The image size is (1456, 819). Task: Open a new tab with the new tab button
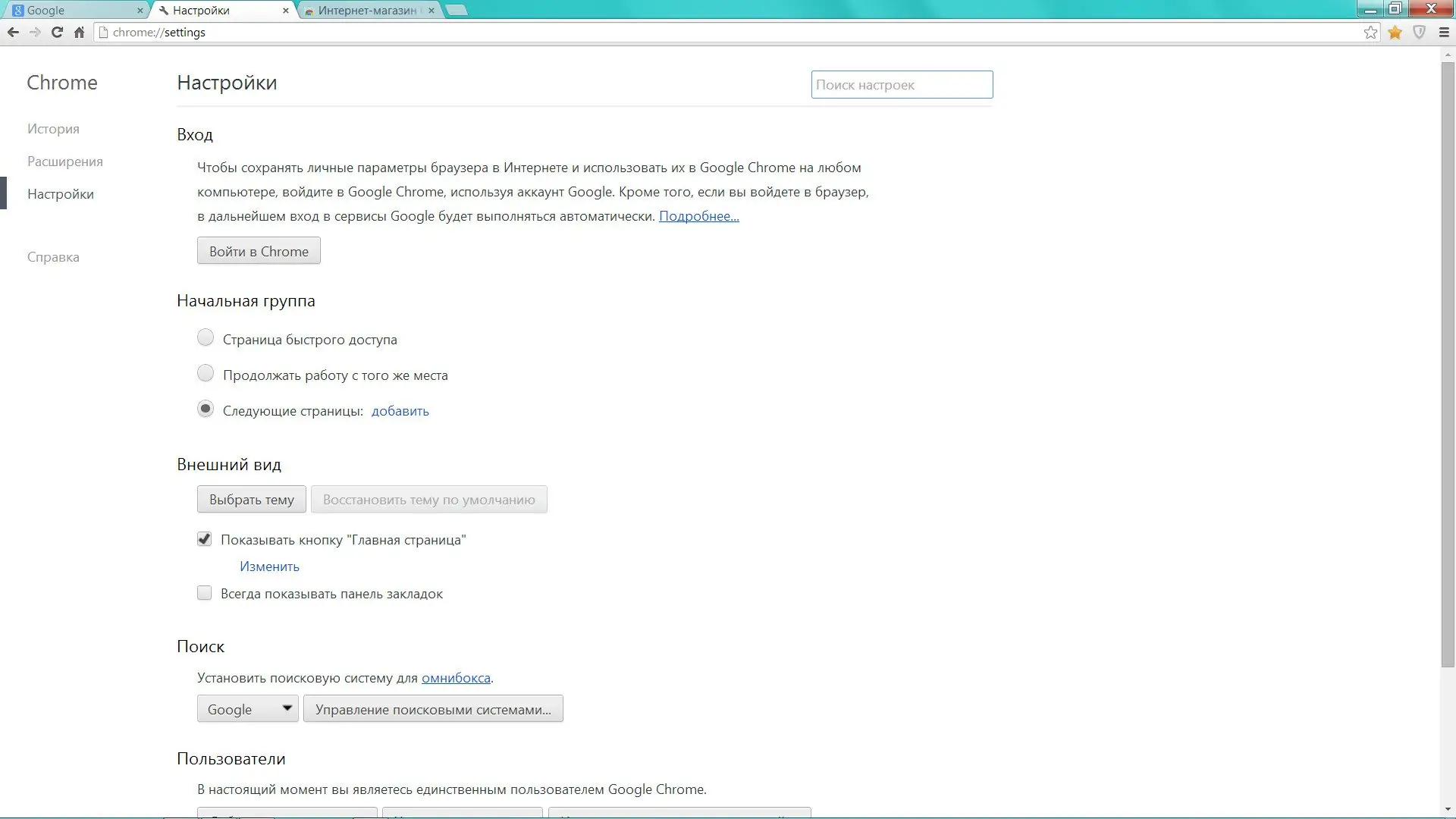click(x=457, y=10)
